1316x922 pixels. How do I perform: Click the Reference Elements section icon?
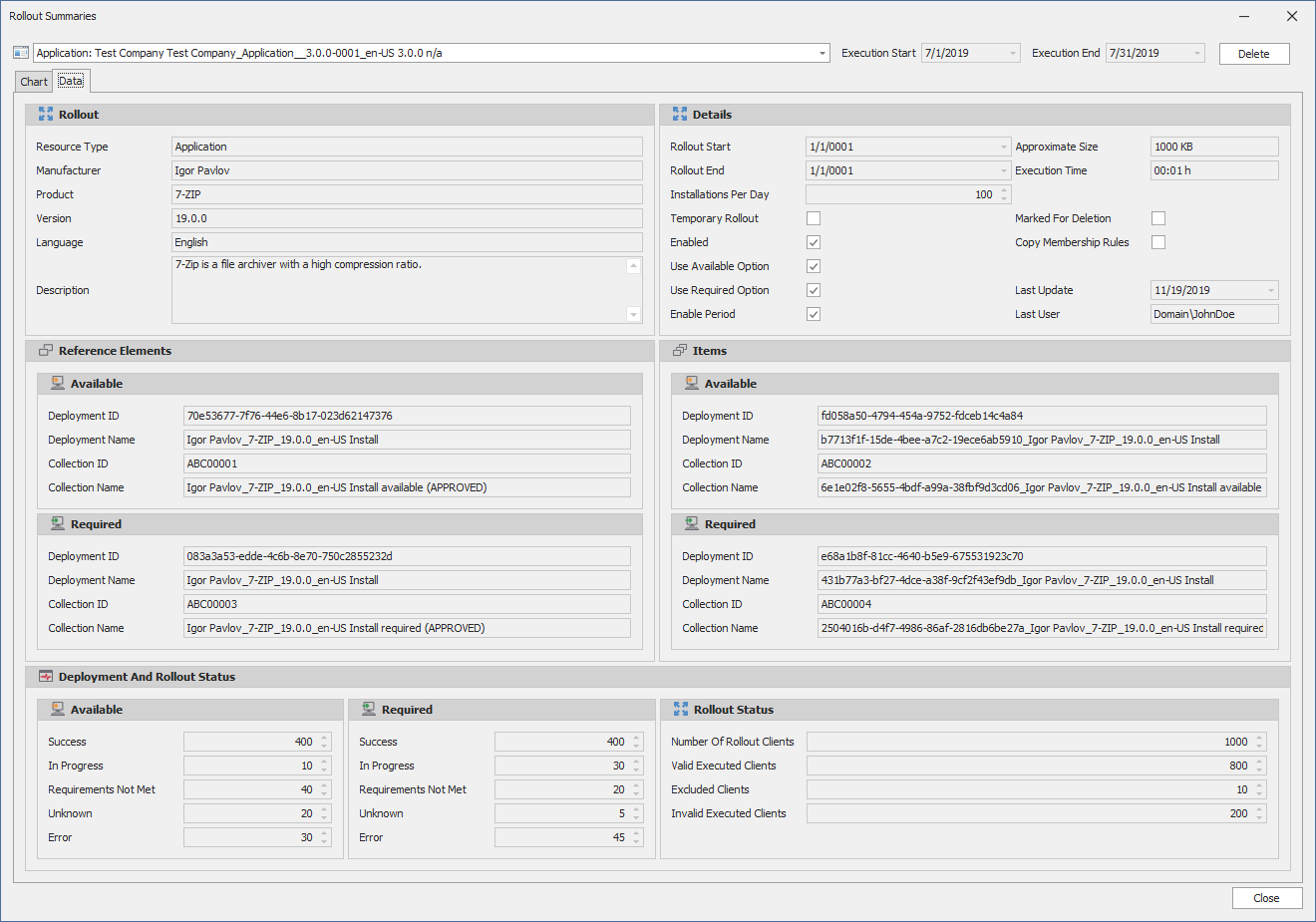[46, 351]
